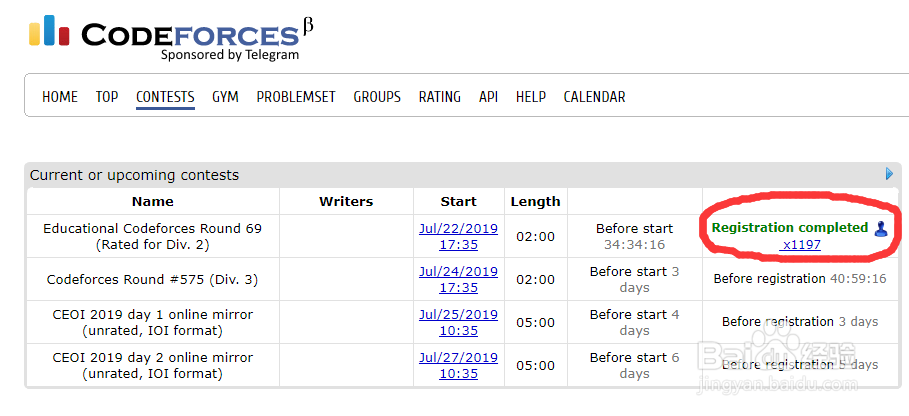Click the registered participant user icon
909x416 pixels.
tap(881, 228)
